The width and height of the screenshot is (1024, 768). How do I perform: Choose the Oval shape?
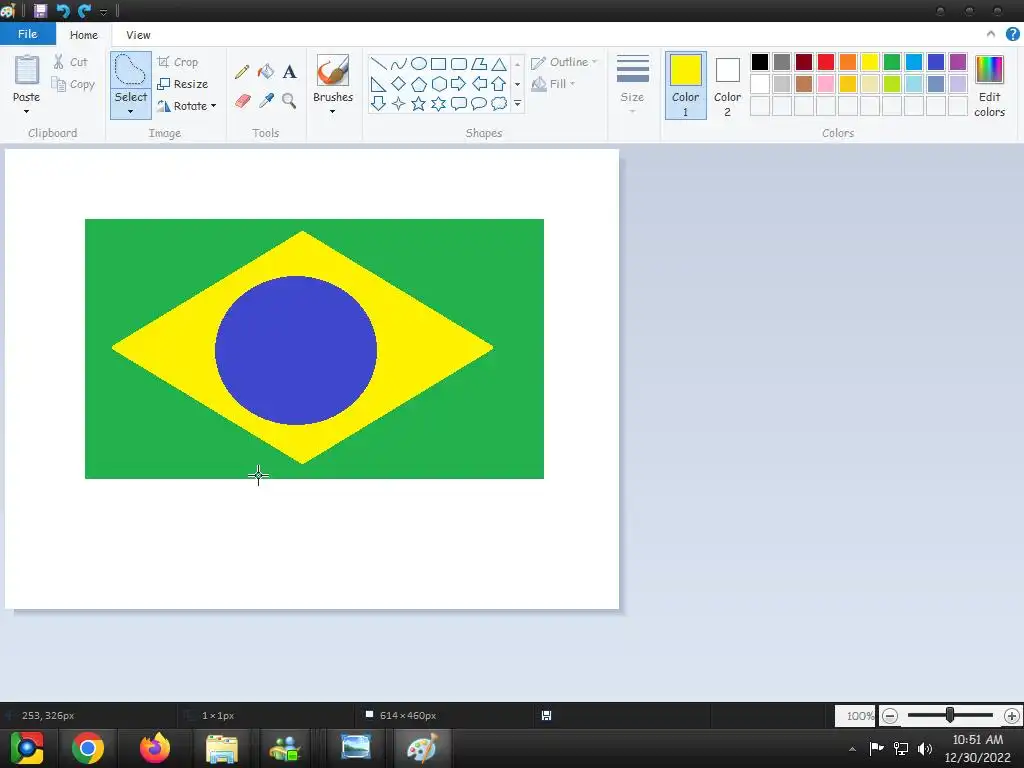pyautogui.click(x=419, y=63)
